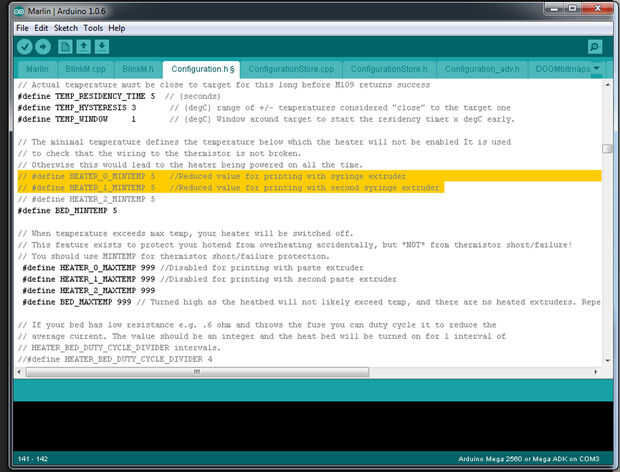
Task: Open the Tools menu
Action: click(93, 28)
